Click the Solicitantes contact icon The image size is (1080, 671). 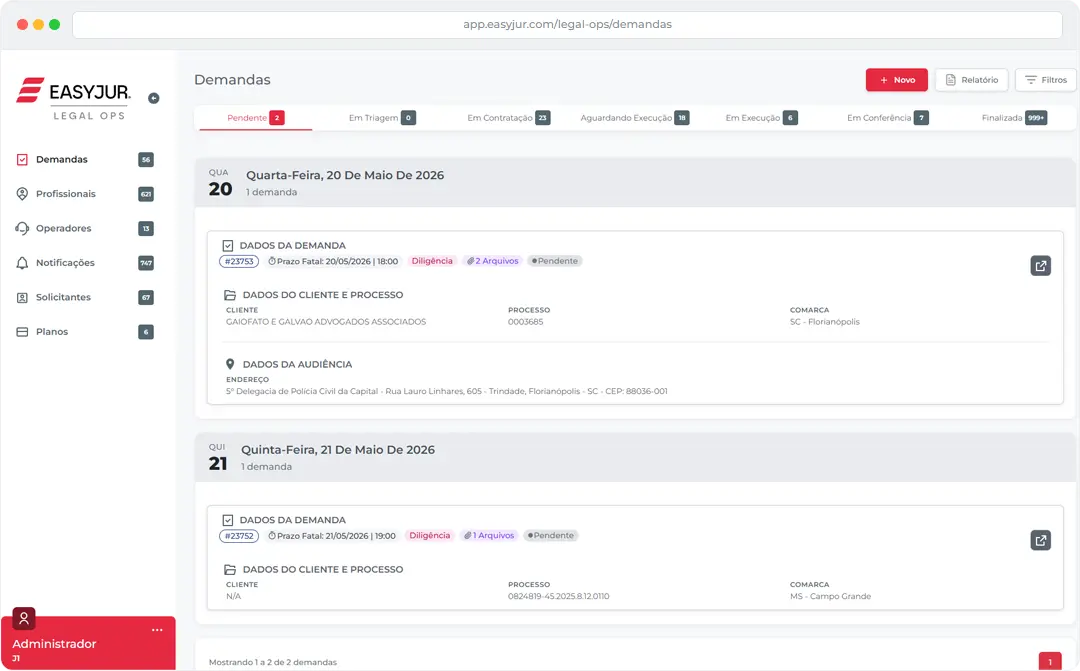click(x=22, y=297)
